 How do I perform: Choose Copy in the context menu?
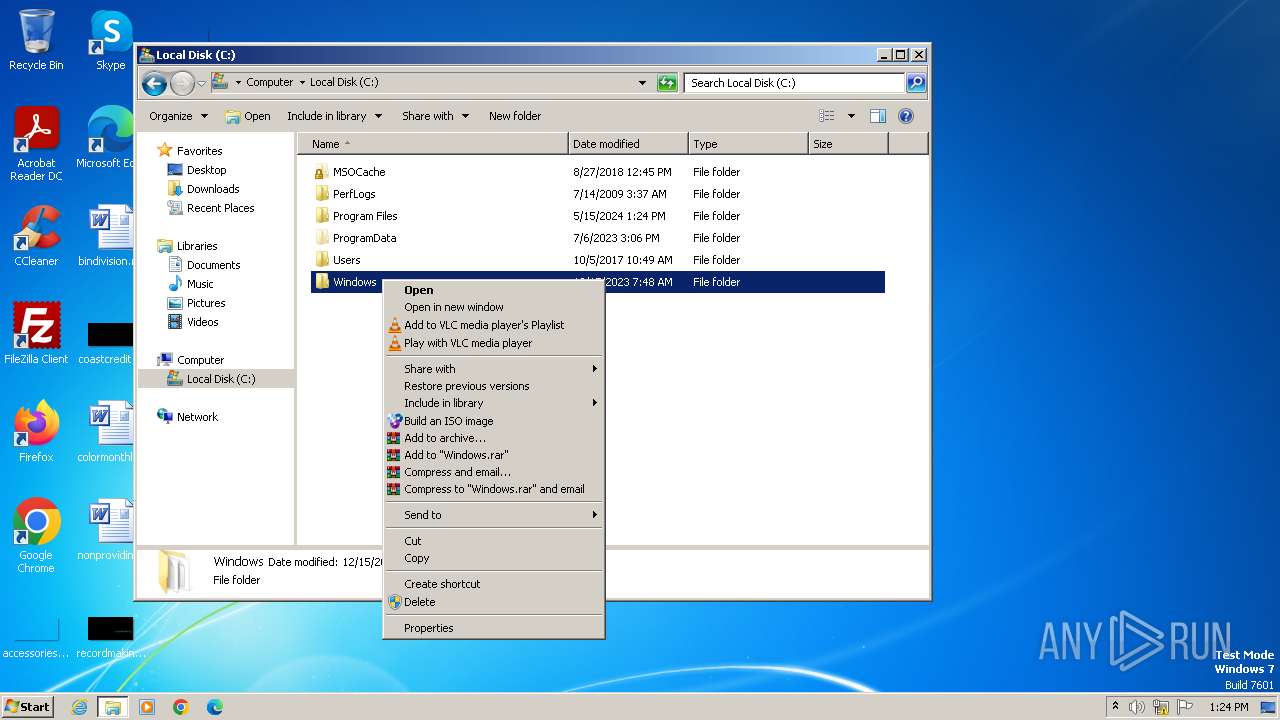point(494,558)
